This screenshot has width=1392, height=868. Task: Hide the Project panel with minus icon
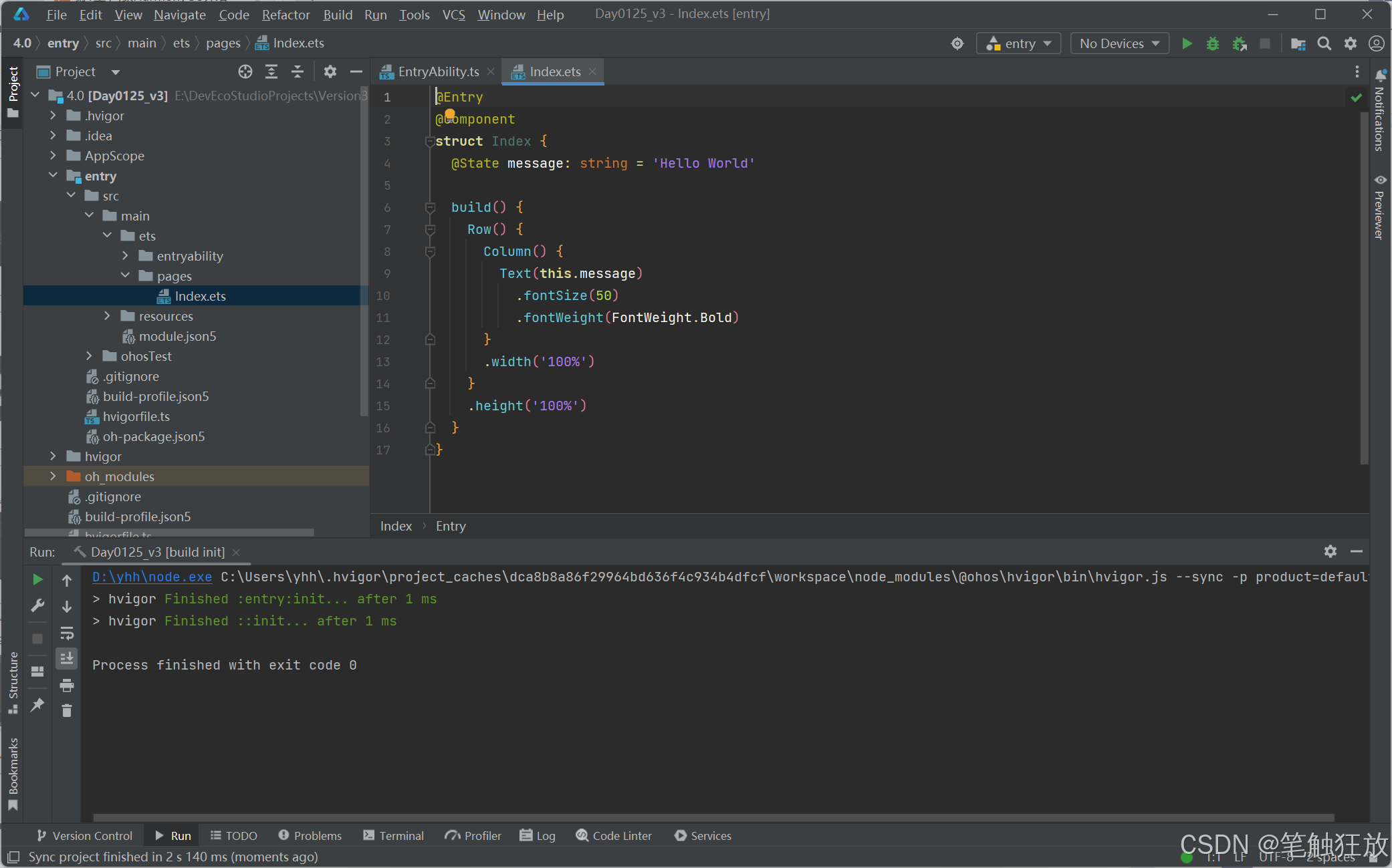[356, 71]
